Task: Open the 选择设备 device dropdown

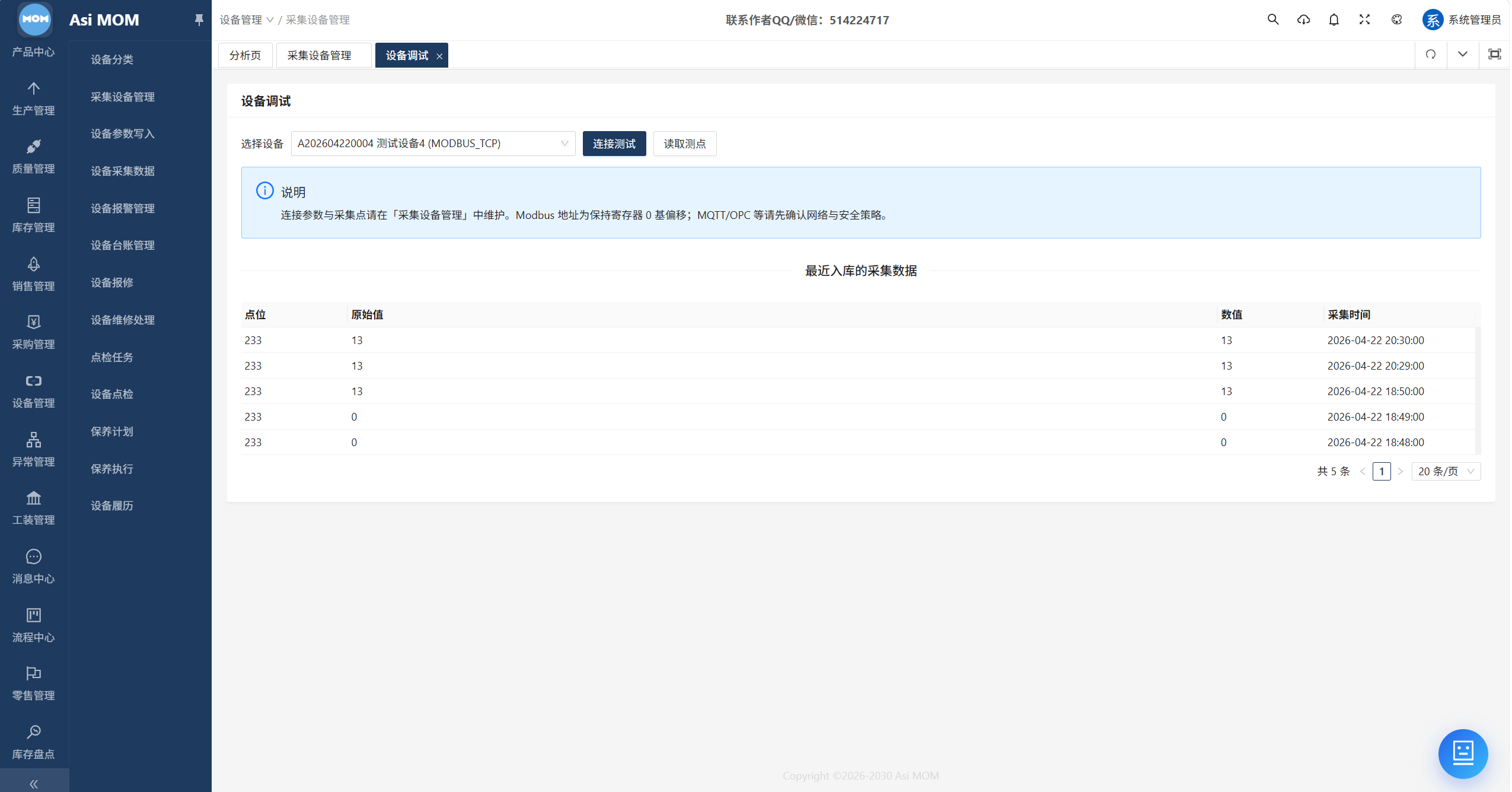Action: (433, 144)
